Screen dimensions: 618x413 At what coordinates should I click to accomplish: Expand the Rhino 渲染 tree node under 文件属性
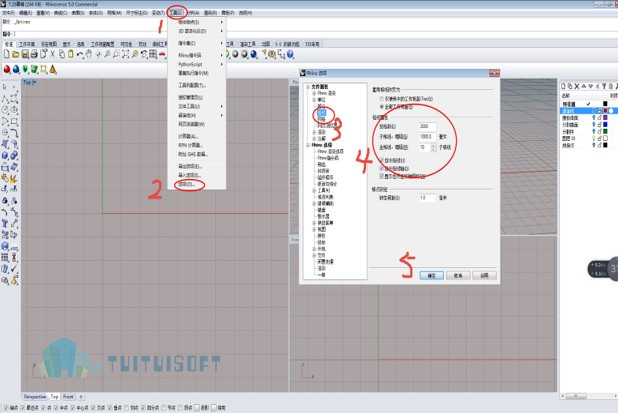(x=314, y=93)
